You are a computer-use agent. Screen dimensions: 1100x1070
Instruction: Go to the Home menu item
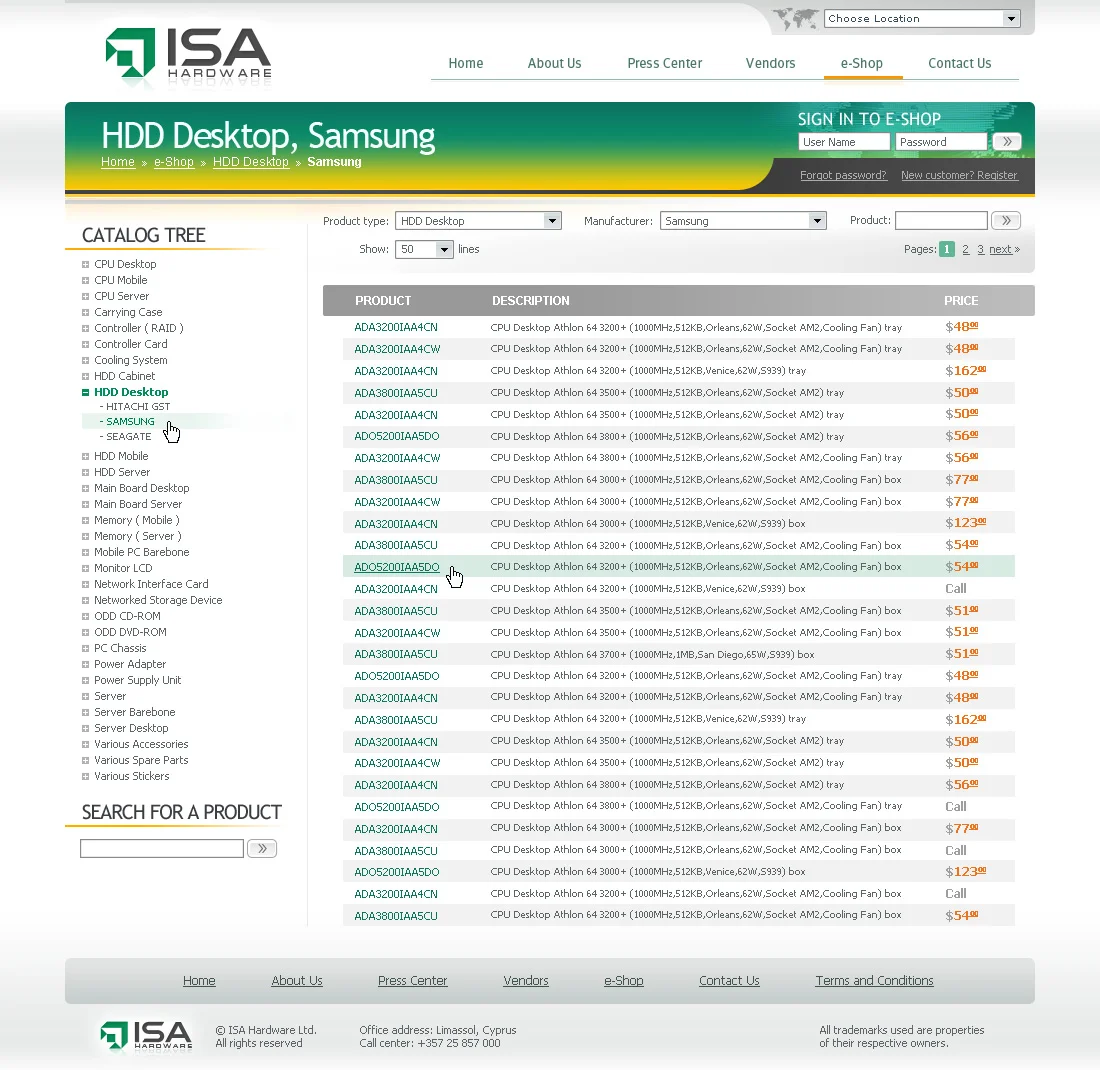pos(466,63)
